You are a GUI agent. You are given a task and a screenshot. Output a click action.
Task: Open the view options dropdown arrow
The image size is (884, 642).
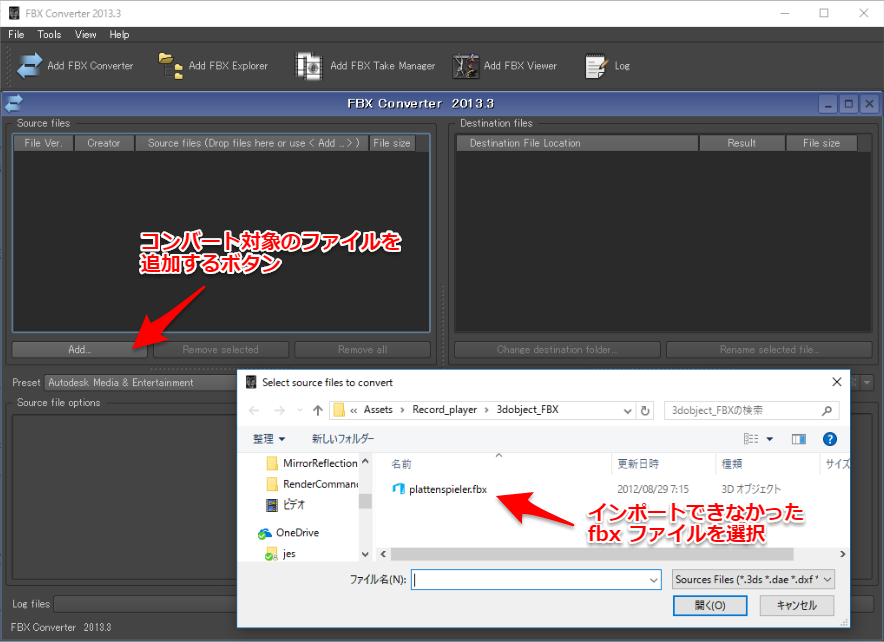click(x=770, y=439)
